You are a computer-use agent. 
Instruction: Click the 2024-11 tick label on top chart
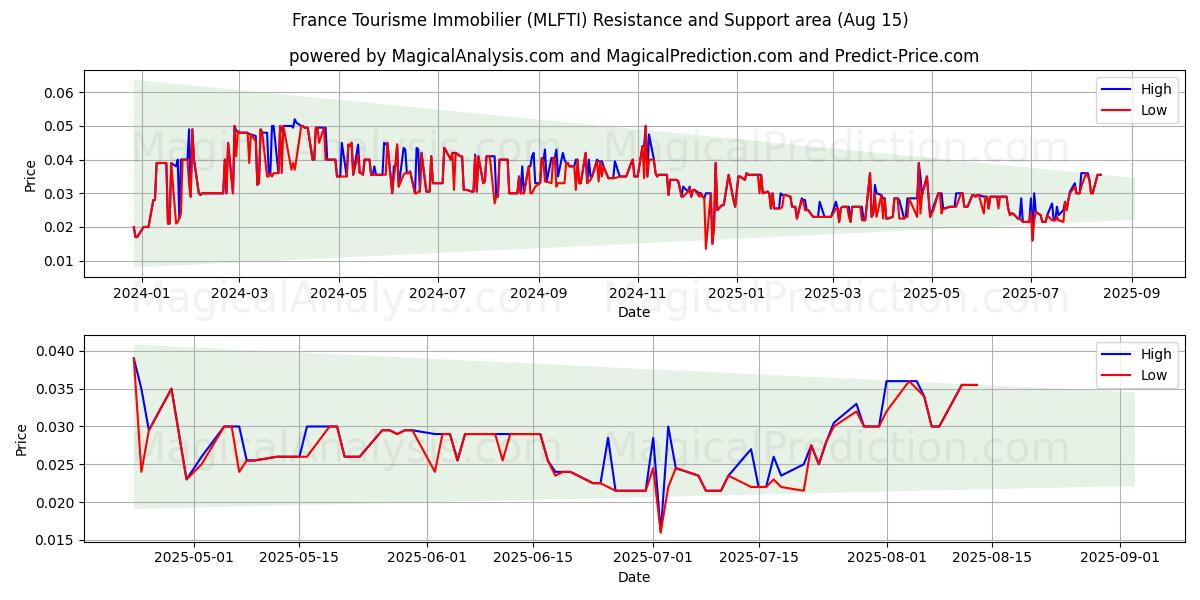tap(638, 294)
